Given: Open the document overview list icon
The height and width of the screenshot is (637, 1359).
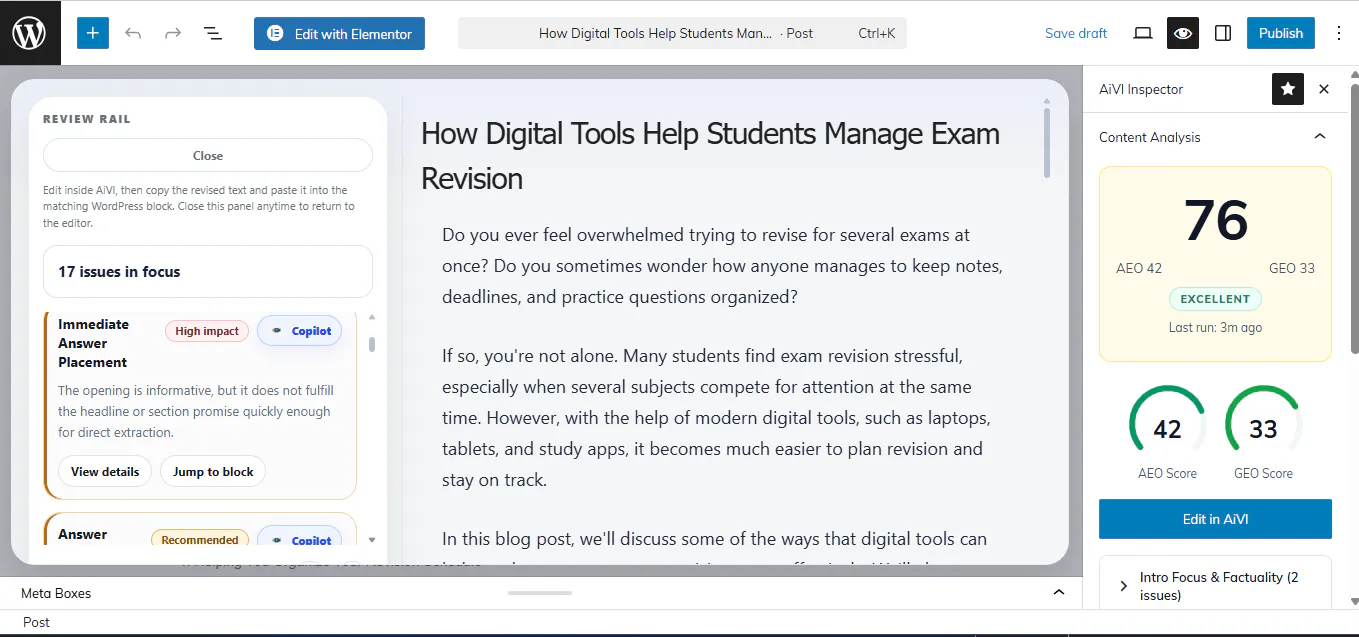Looking at the screenshot, I should pos(213,33).
